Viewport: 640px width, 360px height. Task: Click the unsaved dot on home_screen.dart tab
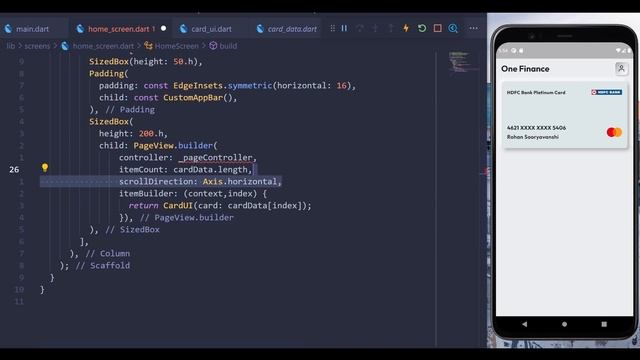163,29
